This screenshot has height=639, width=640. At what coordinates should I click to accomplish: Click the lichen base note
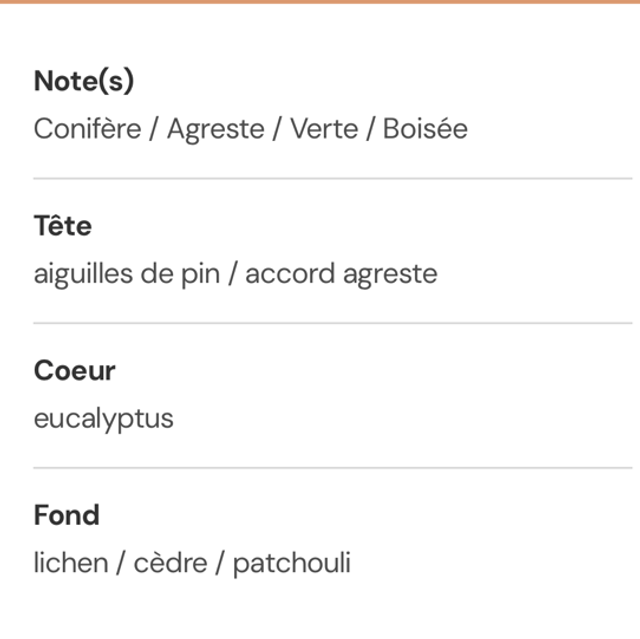[x=70, y=563]
